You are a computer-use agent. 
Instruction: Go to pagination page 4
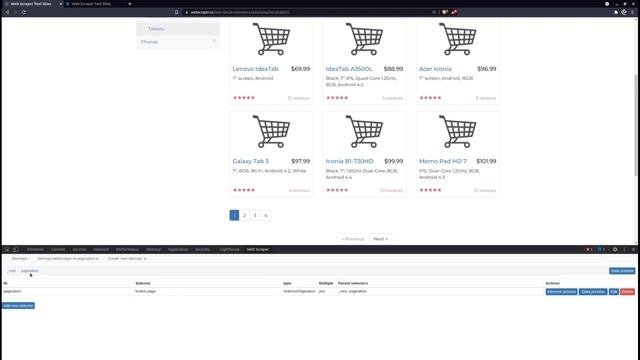pyautogui.click(x=266, y=215)
